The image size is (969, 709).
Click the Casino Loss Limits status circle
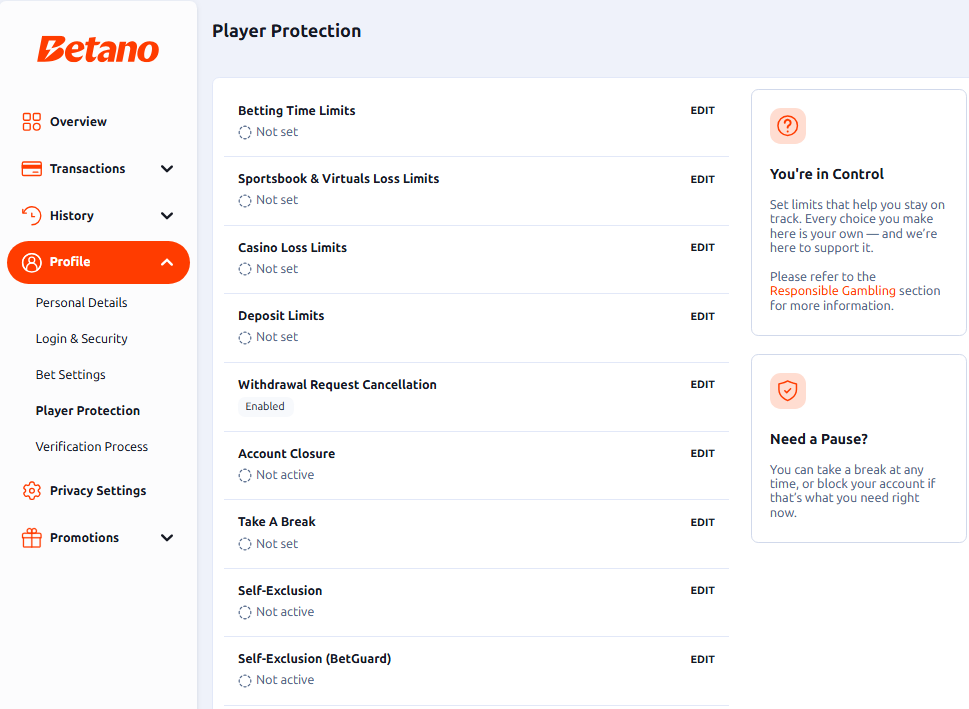(x=245, y=270)
